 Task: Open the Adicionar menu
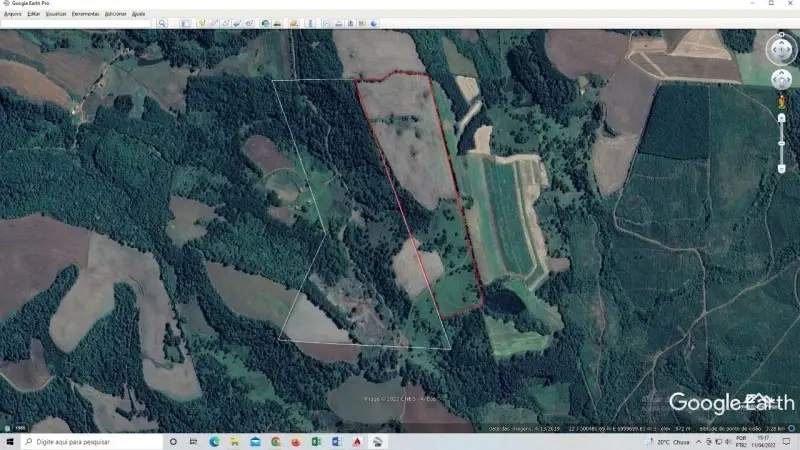pos(115,14)
